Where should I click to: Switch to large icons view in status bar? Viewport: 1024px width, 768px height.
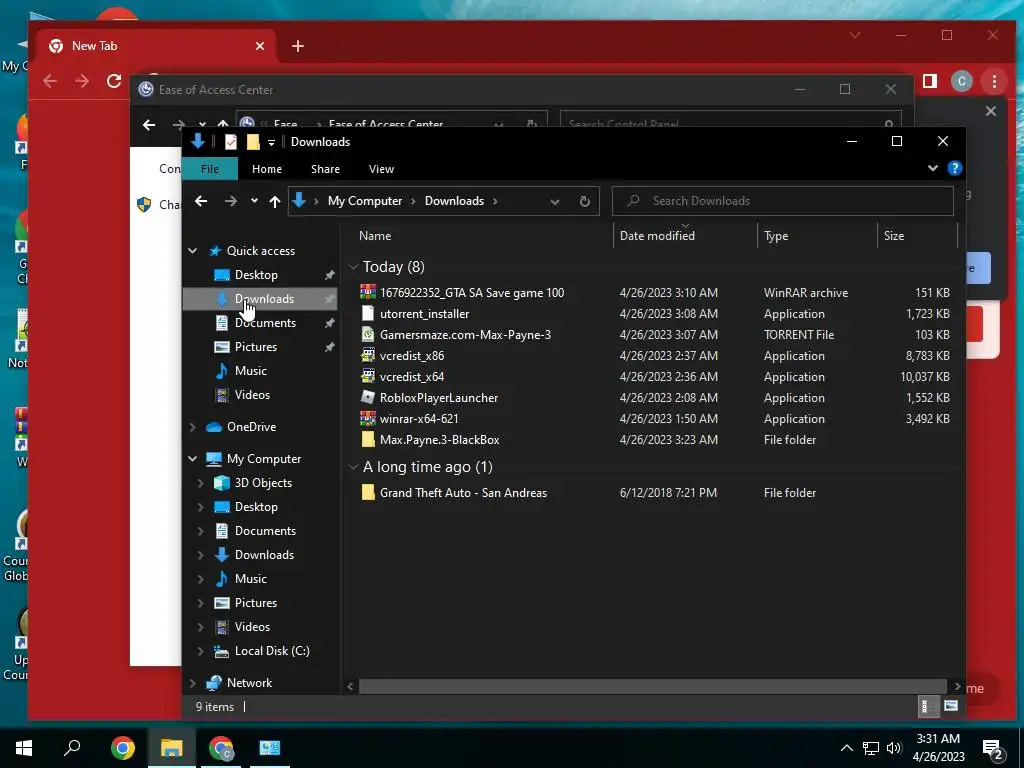pos(951,706)
